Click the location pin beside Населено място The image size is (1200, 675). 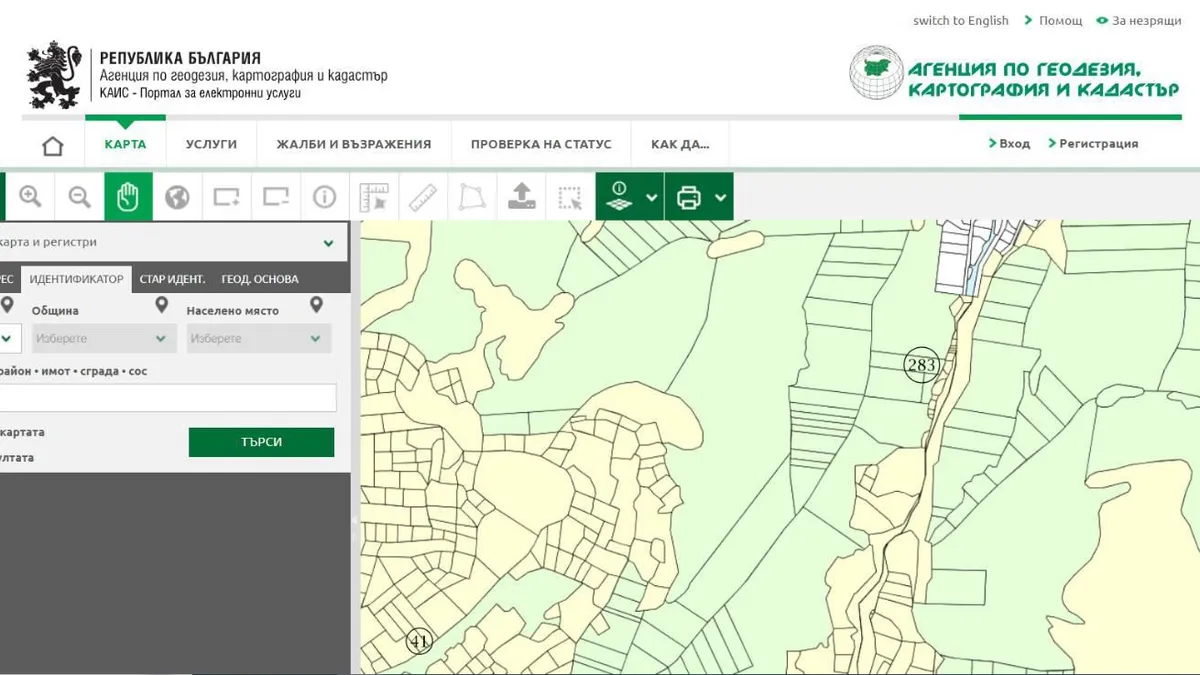coord(317,306)
